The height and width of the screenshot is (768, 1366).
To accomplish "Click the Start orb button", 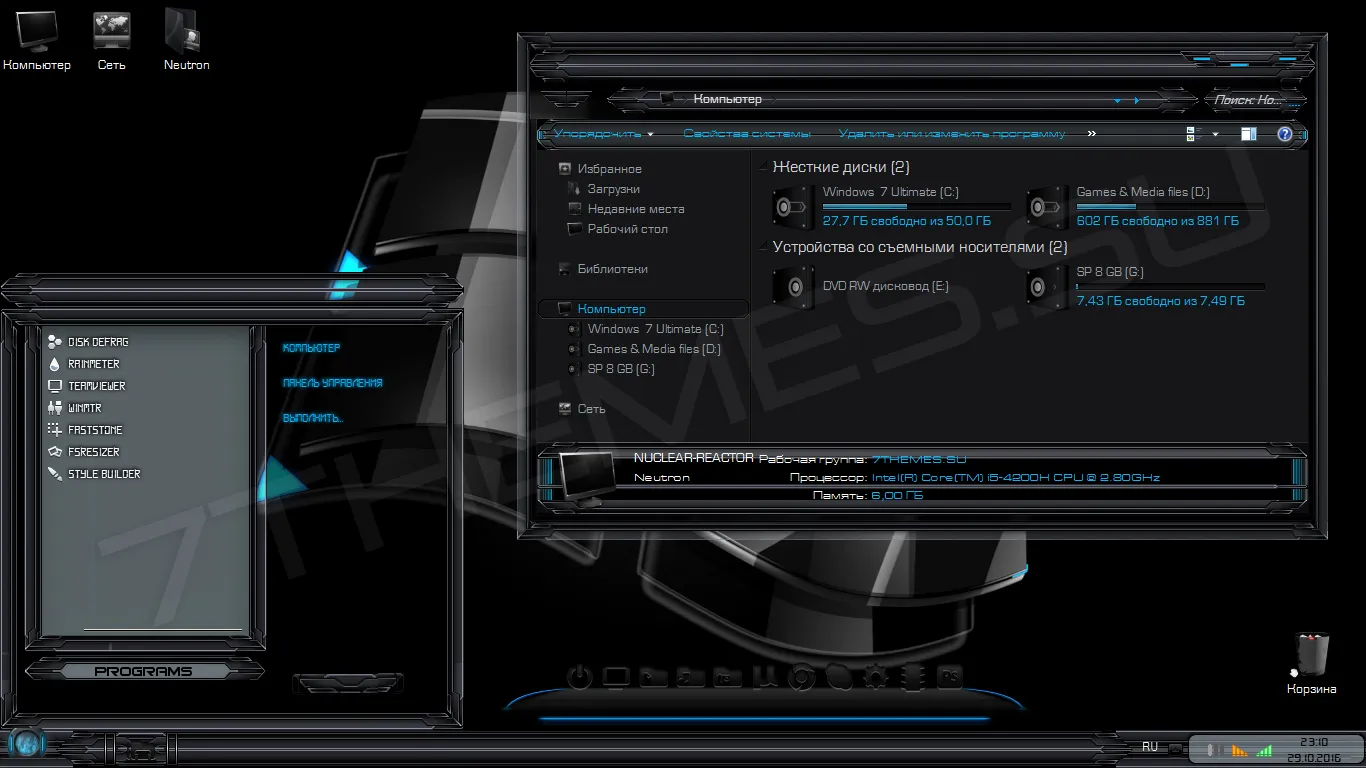I will click(26, 744).
